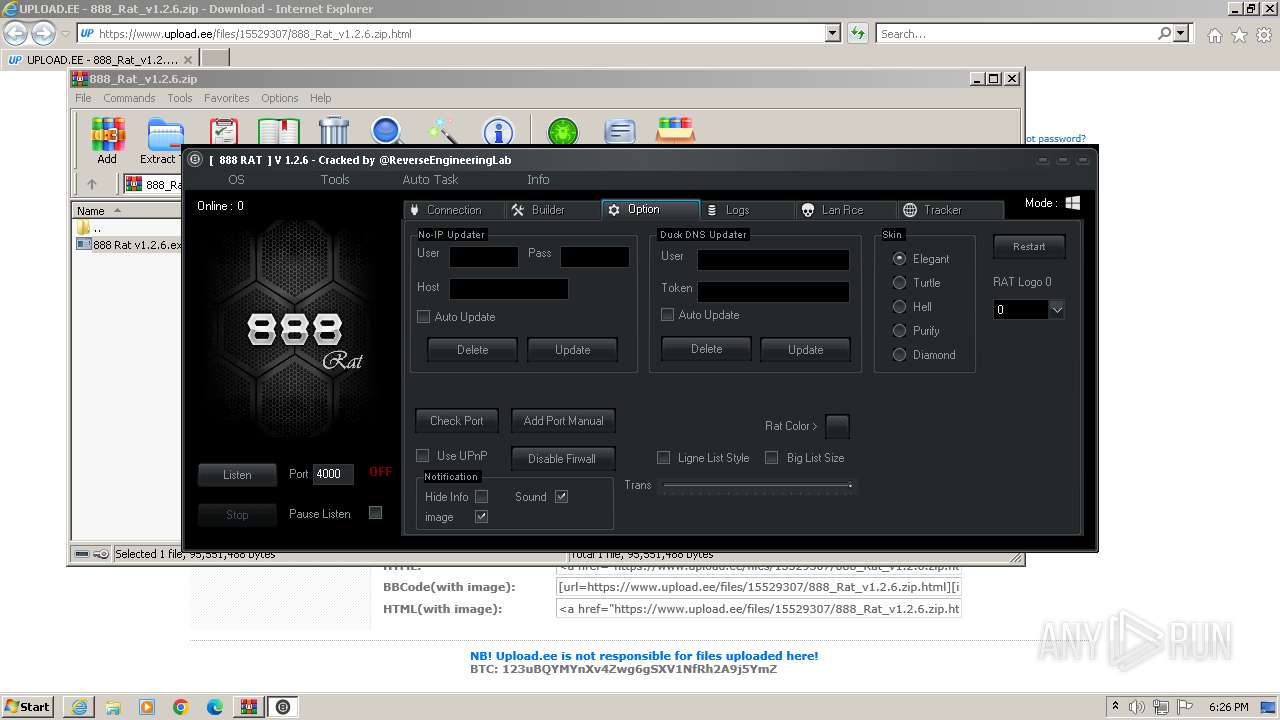Click WinRAR View book icon
Viewport: 1280px width, 720px height.
279,131
